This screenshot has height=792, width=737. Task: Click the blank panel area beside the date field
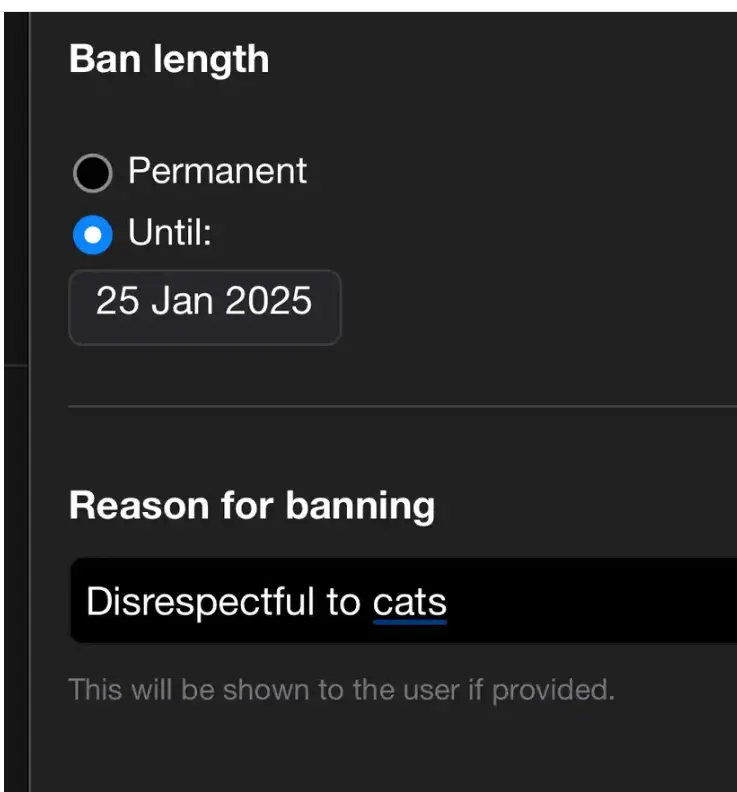(540, 302)
